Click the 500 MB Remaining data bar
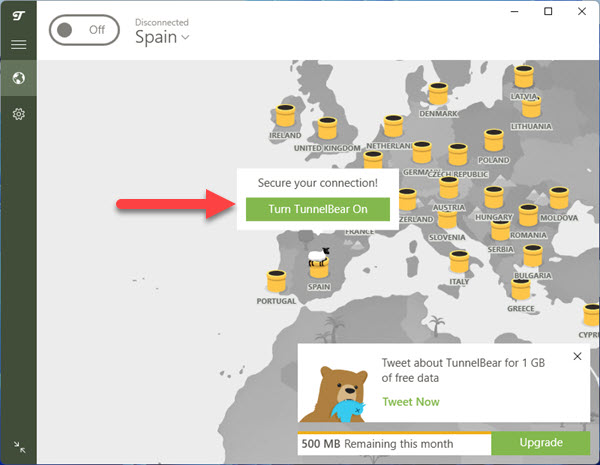The width and height of the screenshot is (600, 465). [x=394, y=444]
